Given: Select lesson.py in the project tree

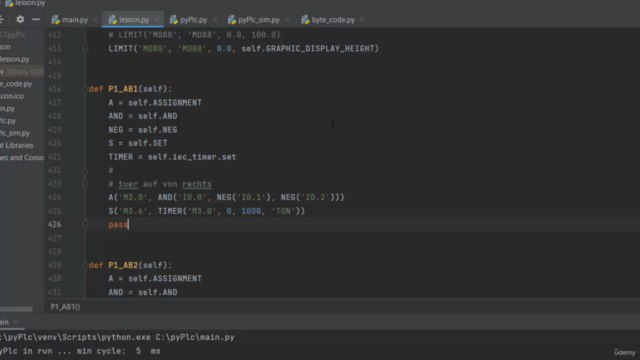Looking at the screenshot, I should (x=15, y=59).
